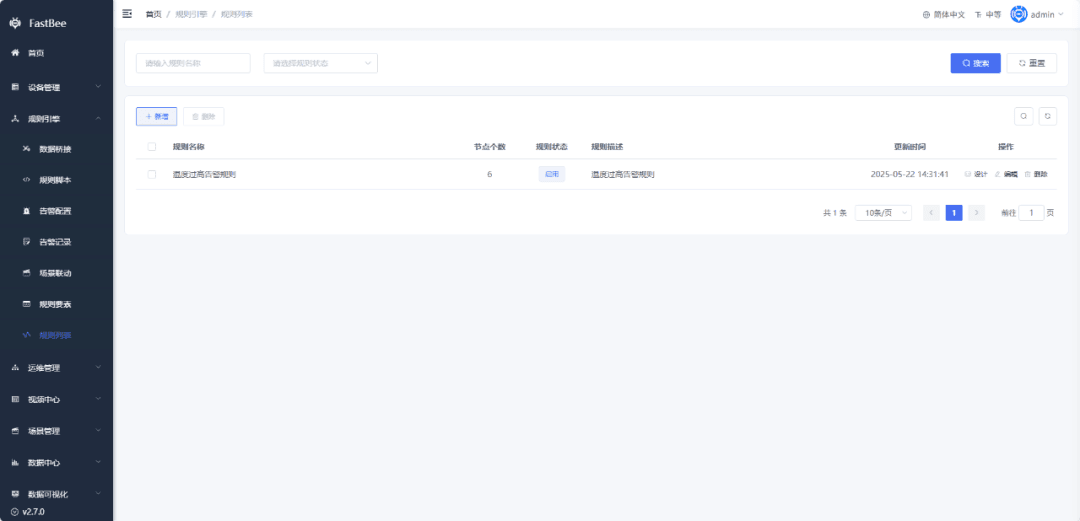The image size is (1080, 521).
Task: Go to next page arrow
Action: tap(977, 213)
